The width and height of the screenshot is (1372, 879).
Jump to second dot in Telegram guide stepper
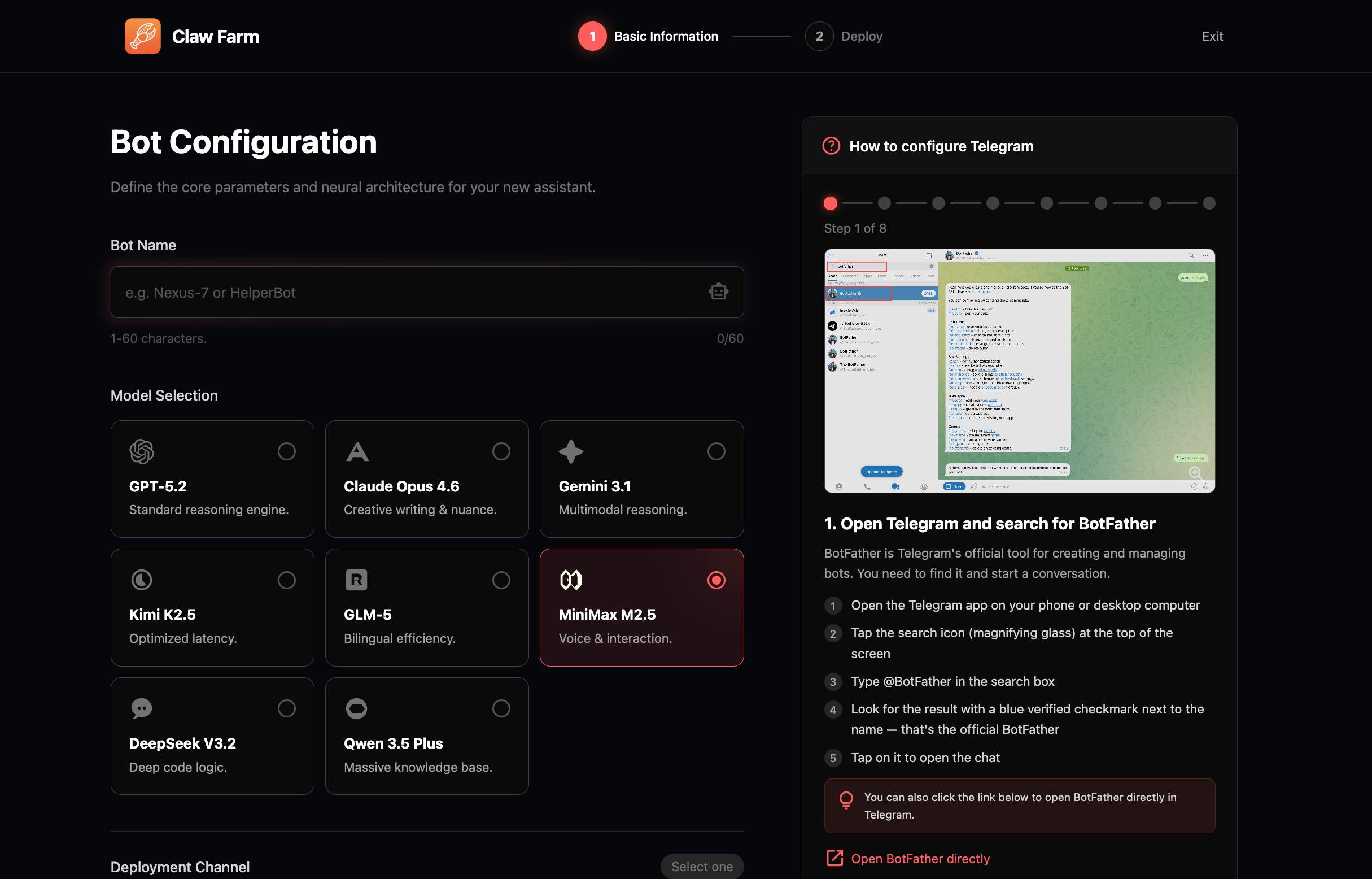(x=884, y=203)
